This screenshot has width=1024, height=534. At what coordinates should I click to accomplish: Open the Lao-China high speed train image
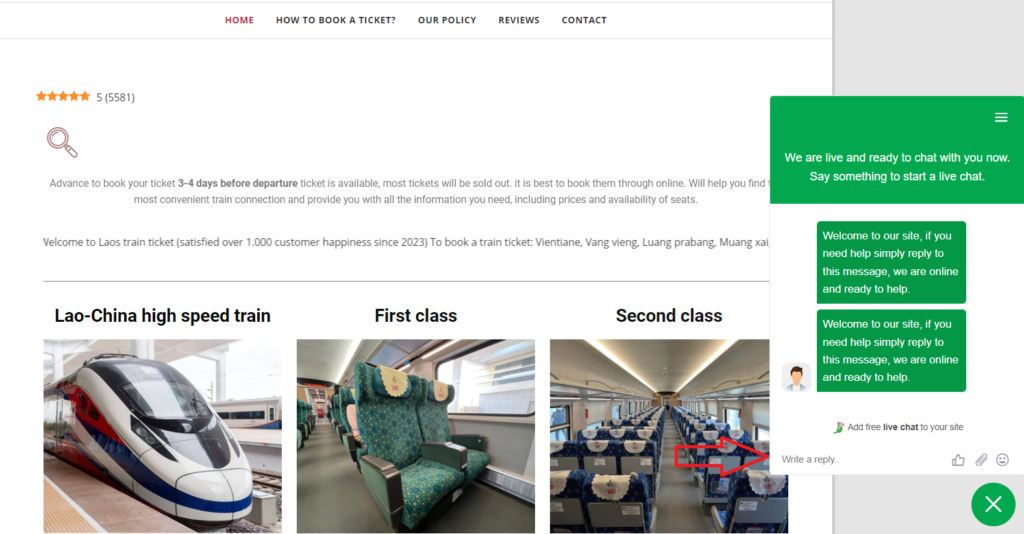(x=163, y=436)
